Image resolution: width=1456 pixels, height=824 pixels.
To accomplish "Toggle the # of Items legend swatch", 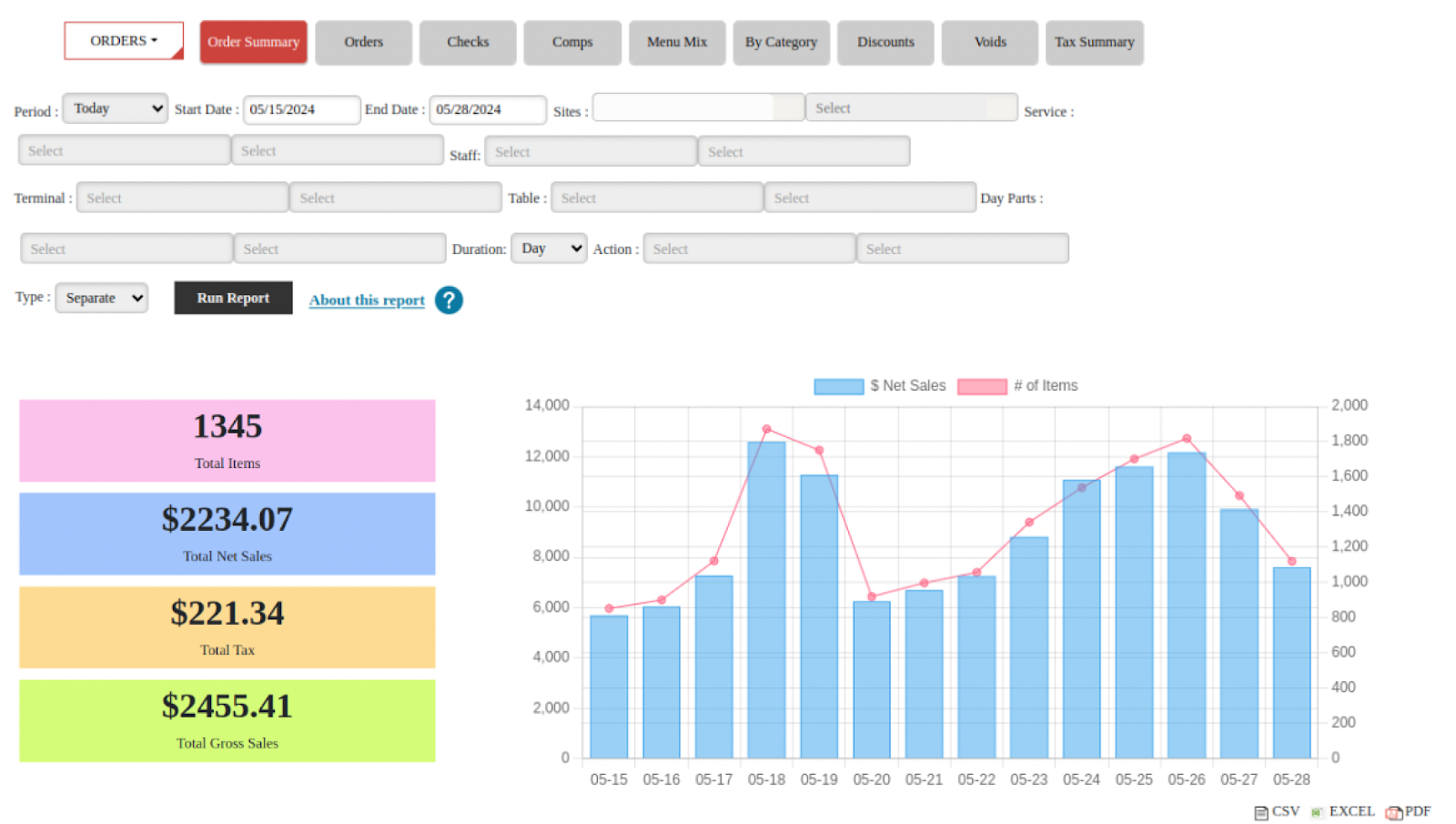I will click(x=981, y=386).
